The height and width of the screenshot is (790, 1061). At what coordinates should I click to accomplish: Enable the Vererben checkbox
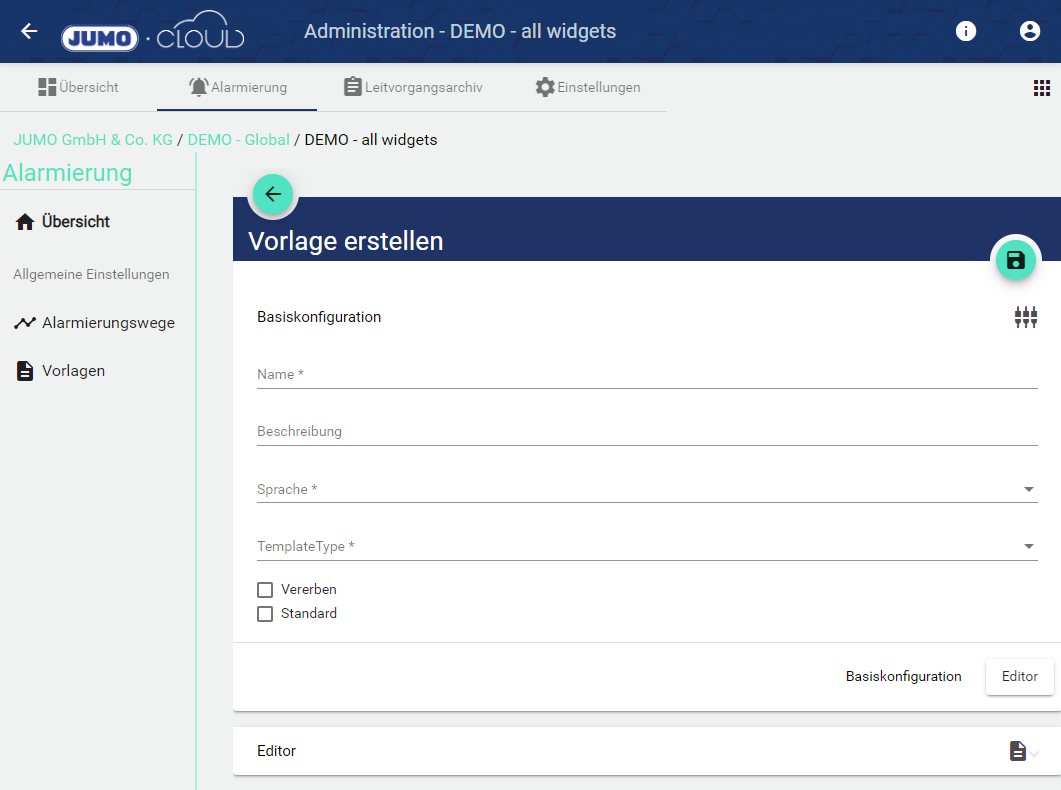tap(265, 590)
